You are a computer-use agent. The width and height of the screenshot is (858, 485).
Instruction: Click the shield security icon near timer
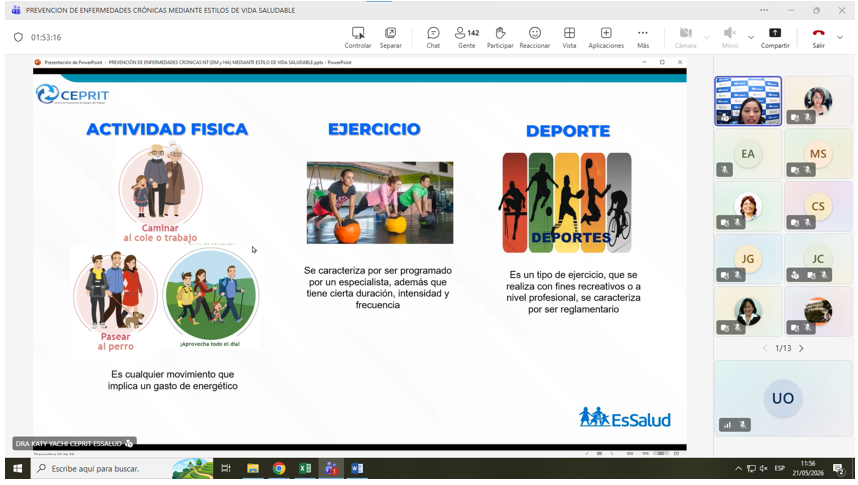tap(18, 37)
